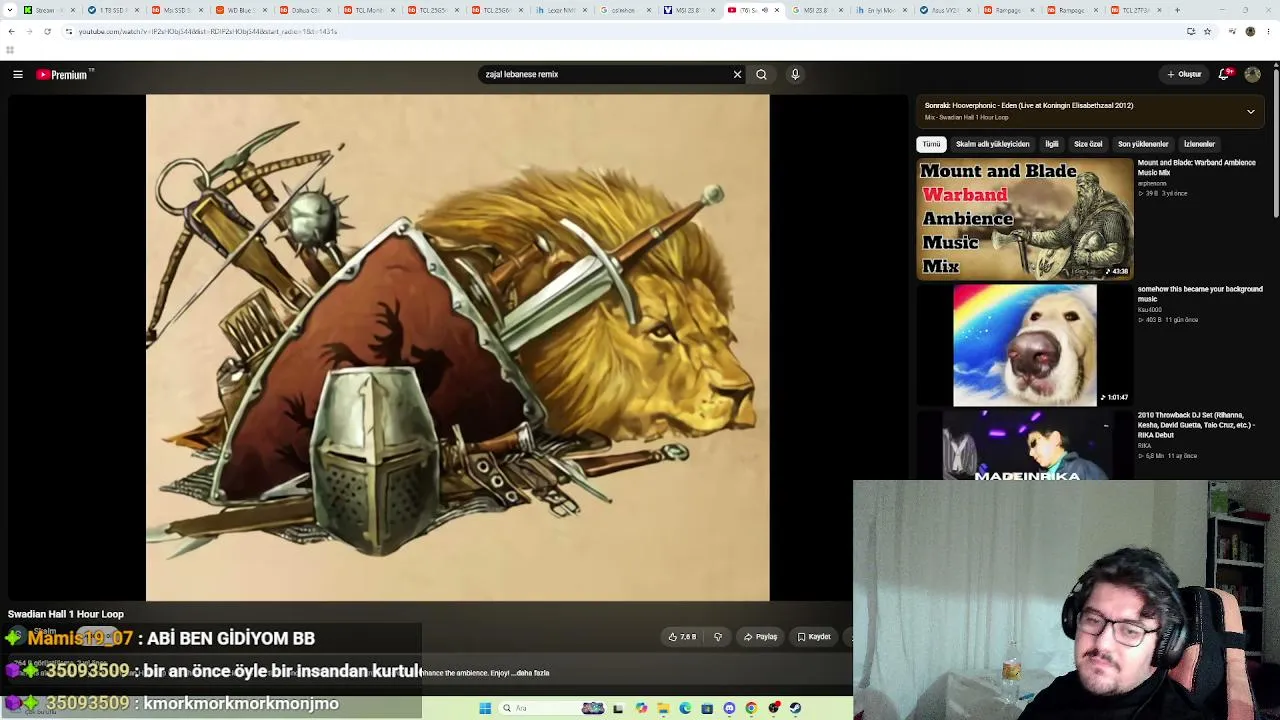Viewport: 1280px width, 720px height.
Task: Open Mount and Blade Warband Ambience thumbnail
Action: (1025, 219)
